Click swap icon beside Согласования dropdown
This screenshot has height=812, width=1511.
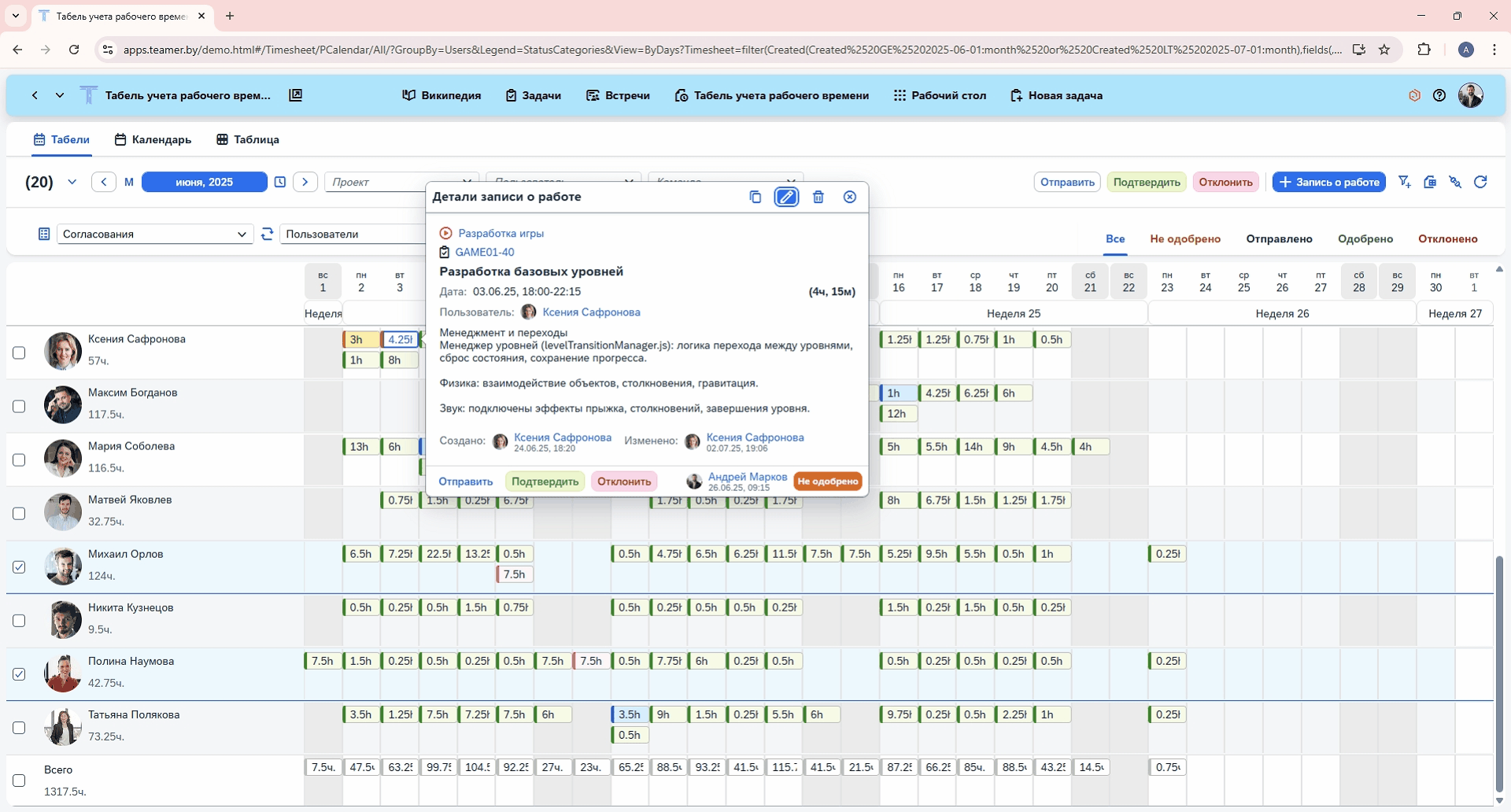click(x=268, y=234)
